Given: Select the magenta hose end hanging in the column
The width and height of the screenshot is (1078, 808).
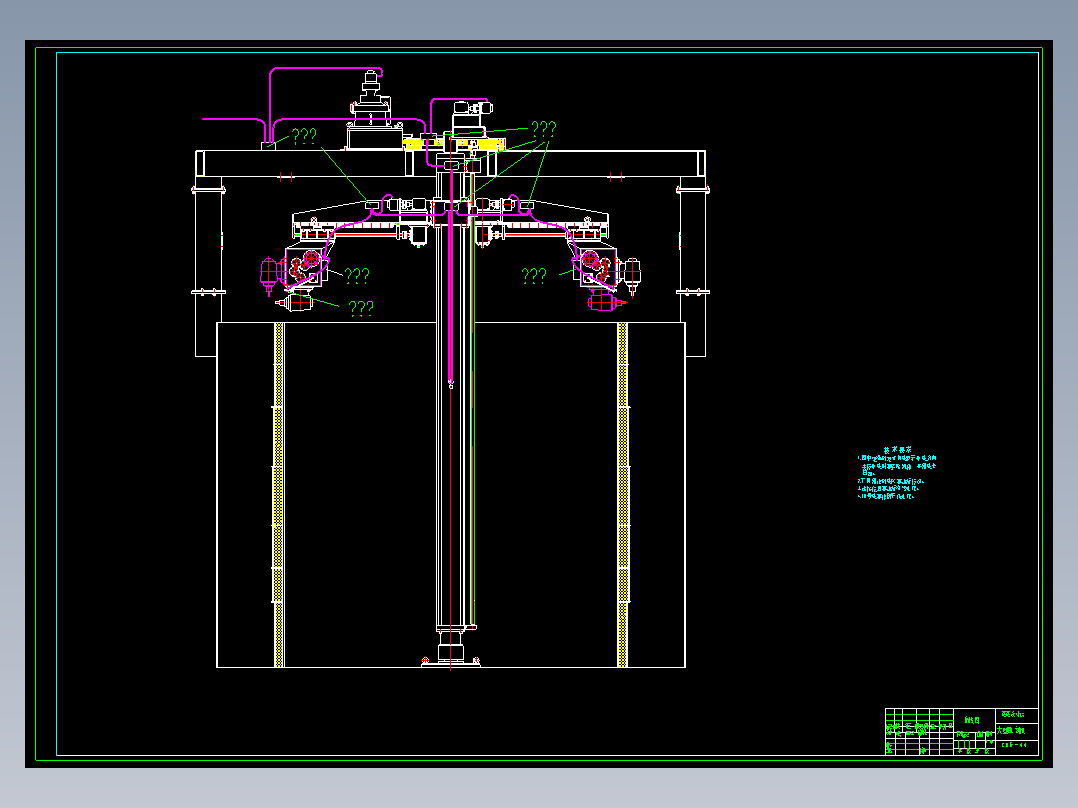Looking at the screenshot, I should click(451, 384).
